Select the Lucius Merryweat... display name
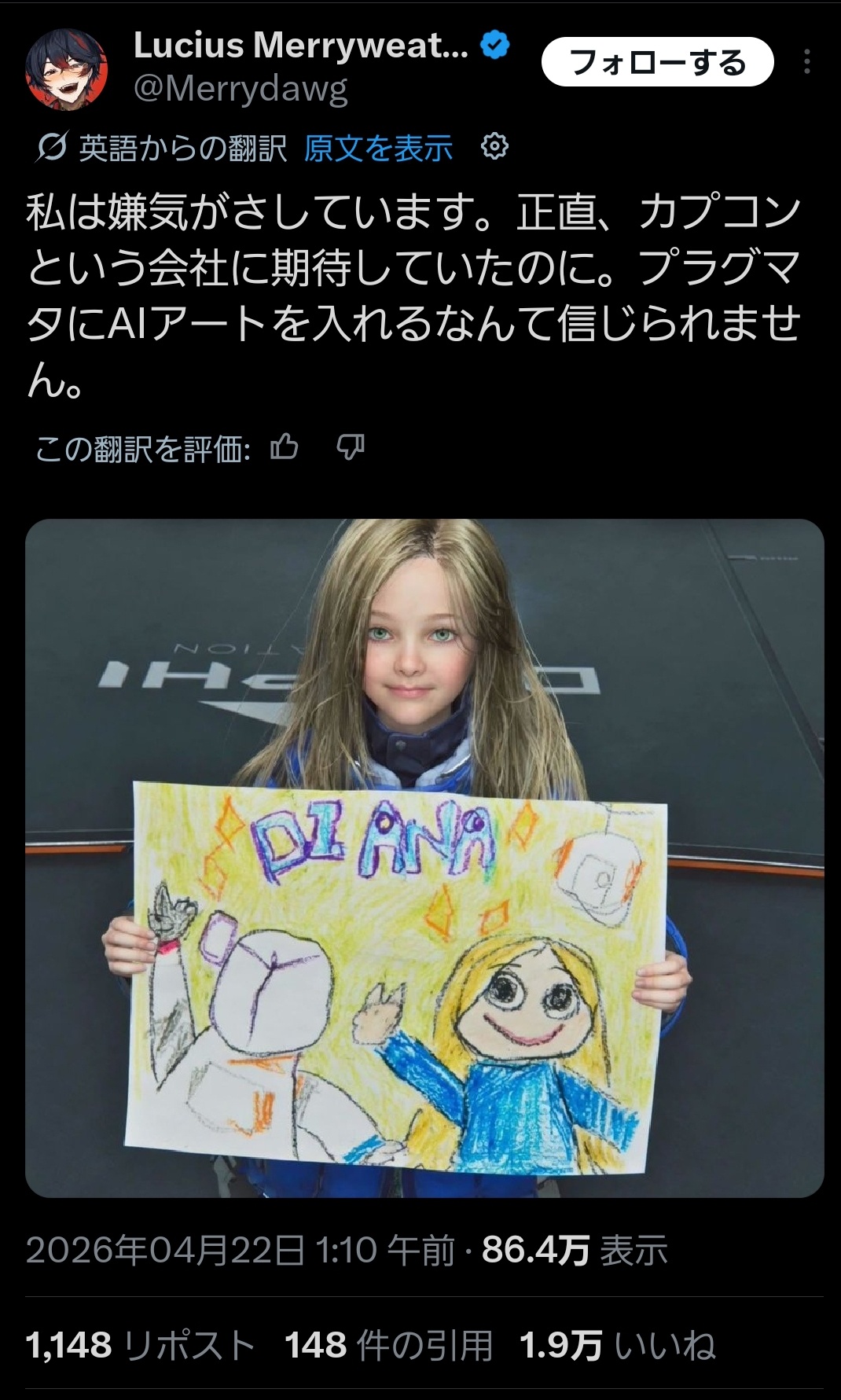 click(x=301, y=46)
